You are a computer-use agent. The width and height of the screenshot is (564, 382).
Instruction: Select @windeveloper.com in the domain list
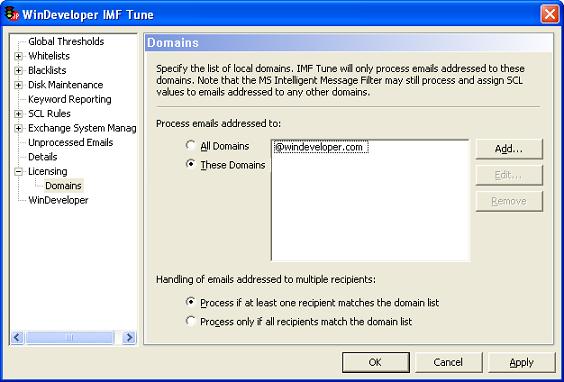(321, 147)
